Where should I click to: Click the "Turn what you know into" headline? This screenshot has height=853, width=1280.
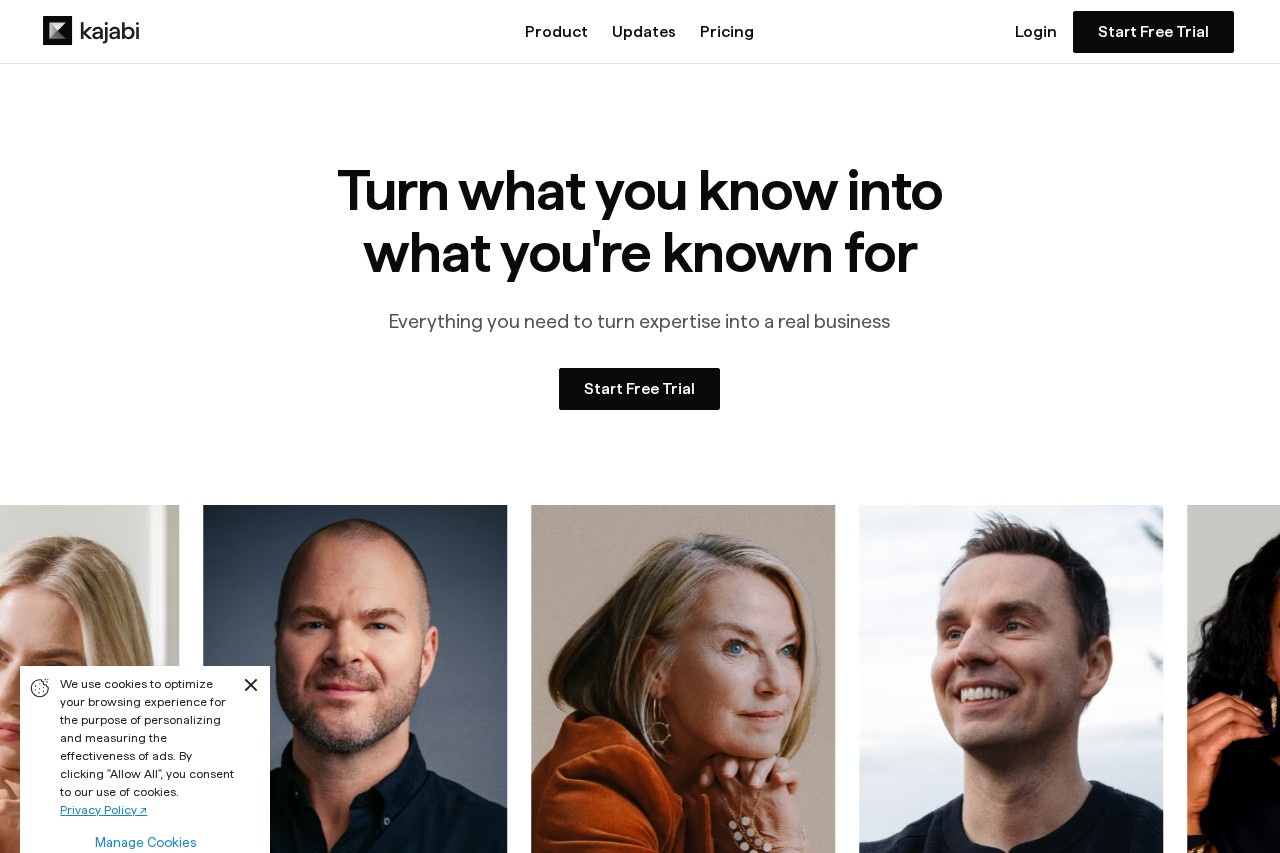[640, 191]
